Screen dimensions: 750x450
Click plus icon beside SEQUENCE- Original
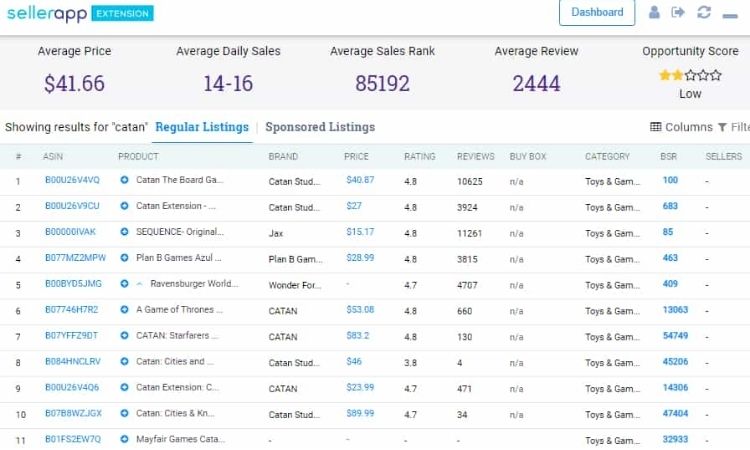[124, 232]
